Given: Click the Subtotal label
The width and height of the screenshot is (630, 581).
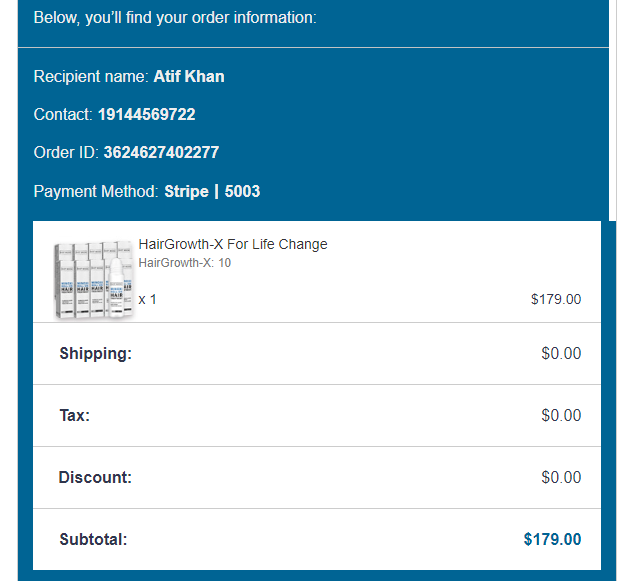Looking at the screenshot, I should (93, 539).
